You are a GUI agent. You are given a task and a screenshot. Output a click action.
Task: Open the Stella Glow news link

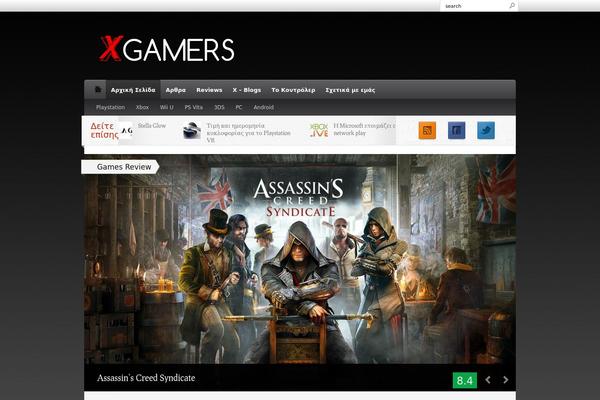[x=152, y=126]
